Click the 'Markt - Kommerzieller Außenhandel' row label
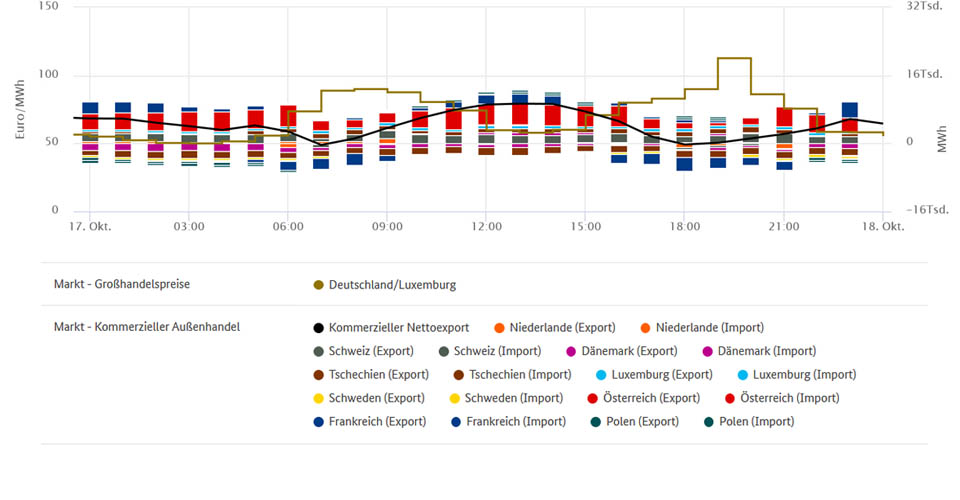Screen dimensions: 960x500 (147, 327)
